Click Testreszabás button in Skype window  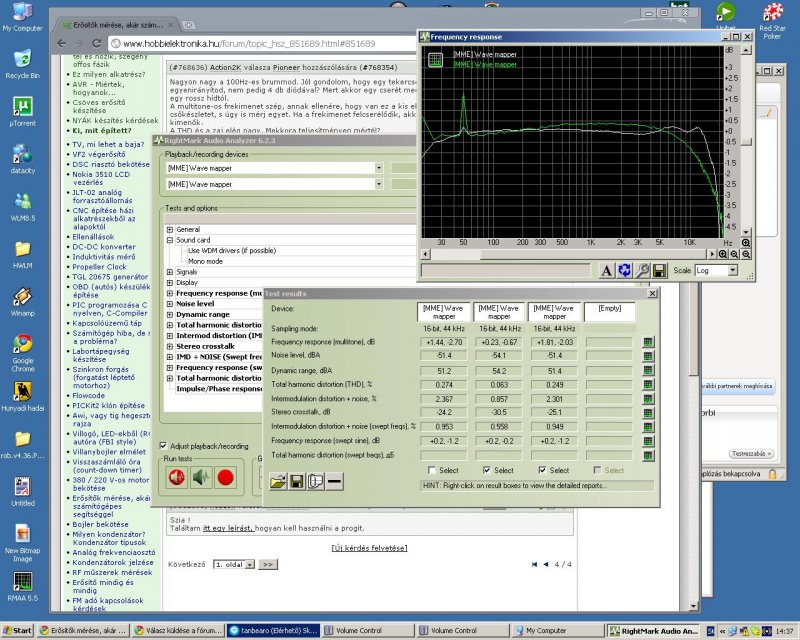(752, 453)
